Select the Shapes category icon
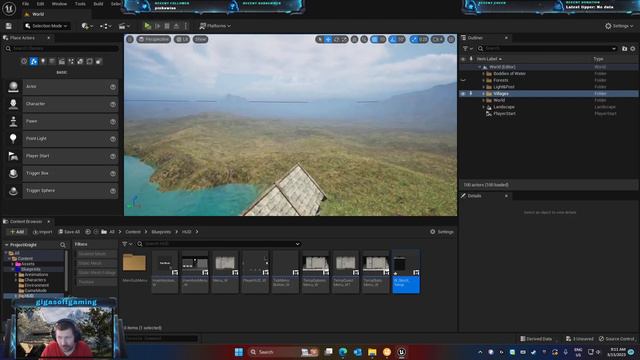 pos(52,61)
